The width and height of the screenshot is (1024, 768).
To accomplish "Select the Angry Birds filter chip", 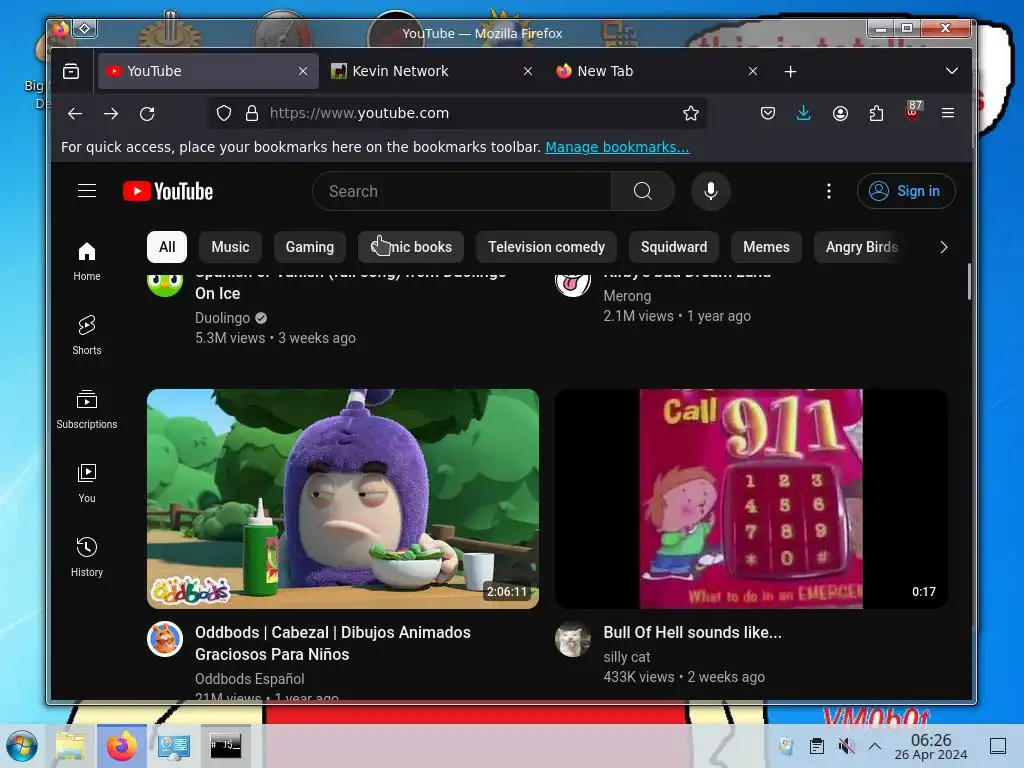I will [861, 247].
